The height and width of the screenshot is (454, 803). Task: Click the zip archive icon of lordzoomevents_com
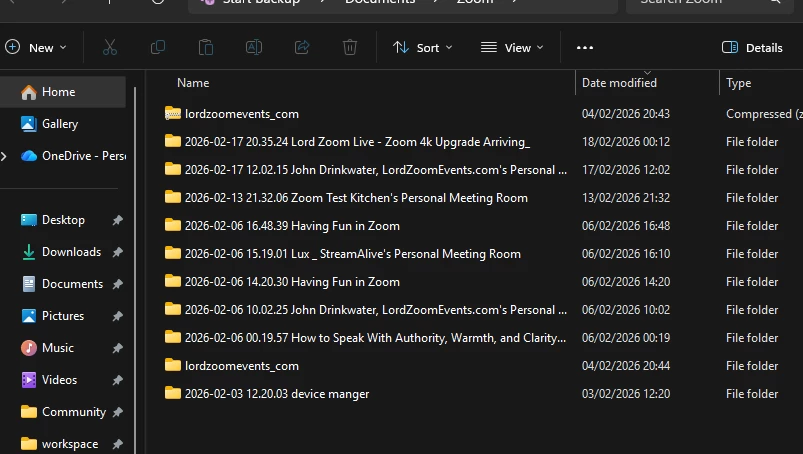coord(173,113)
